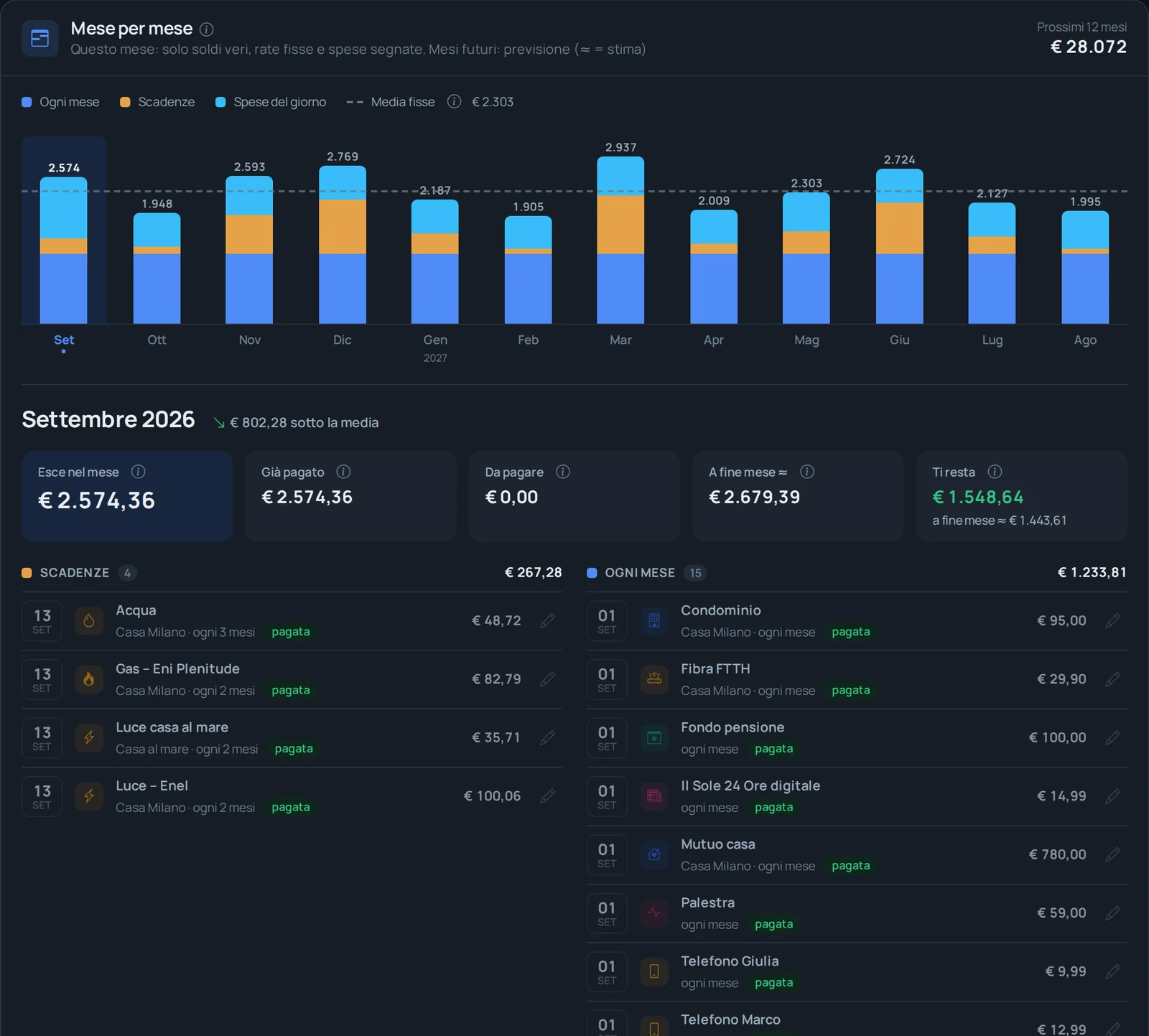
Task: Click the Palestra heartbeat category icon
Action: tap(654, 913)
